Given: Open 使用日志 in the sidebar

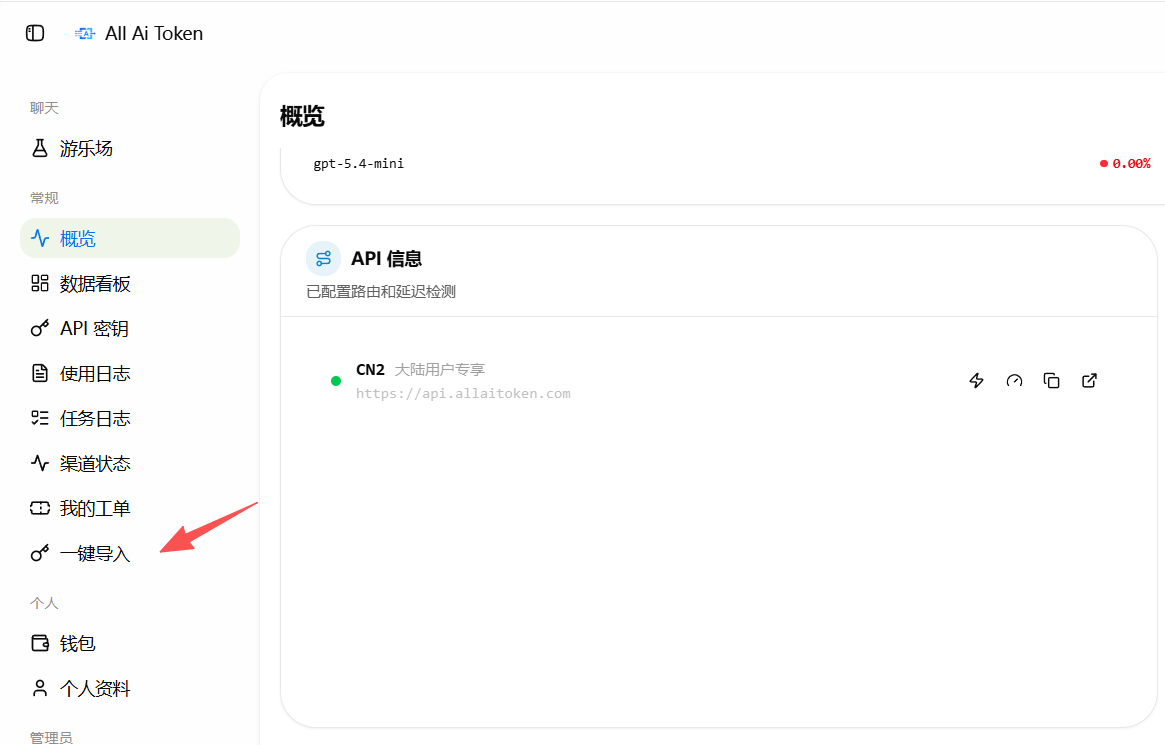Looking at the screenshot, I should click(130, 374).
